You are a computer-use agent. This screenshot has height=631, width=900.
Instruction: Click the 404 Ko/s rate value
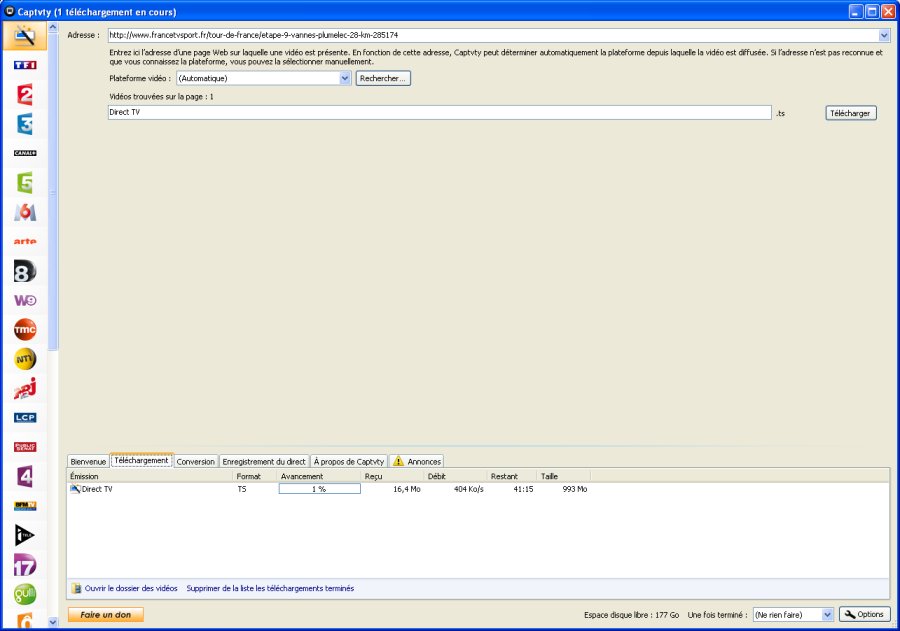tap(469, 489)
